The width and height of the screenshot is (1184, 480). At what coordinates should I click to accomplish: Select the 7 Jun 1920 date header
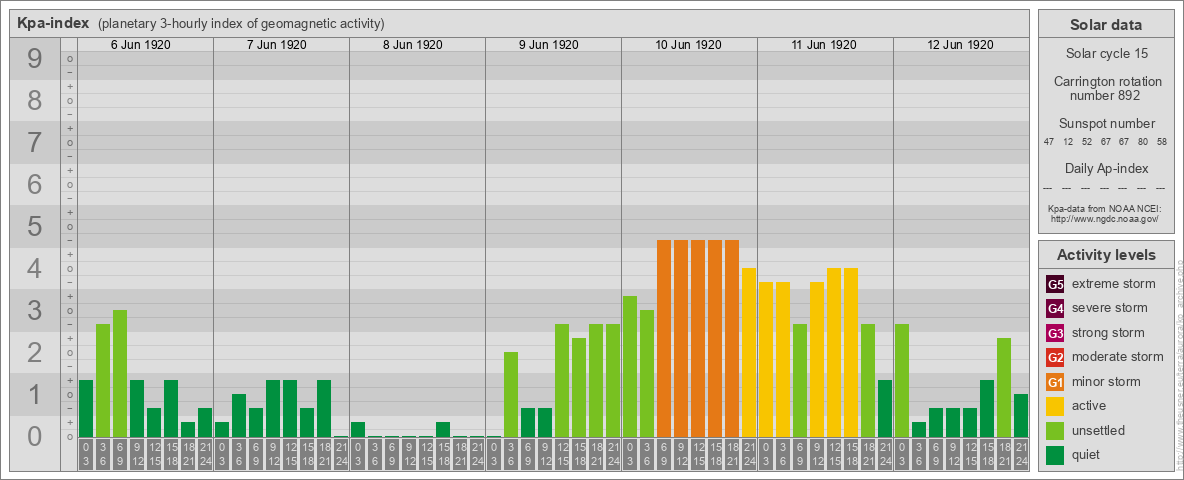276,45
